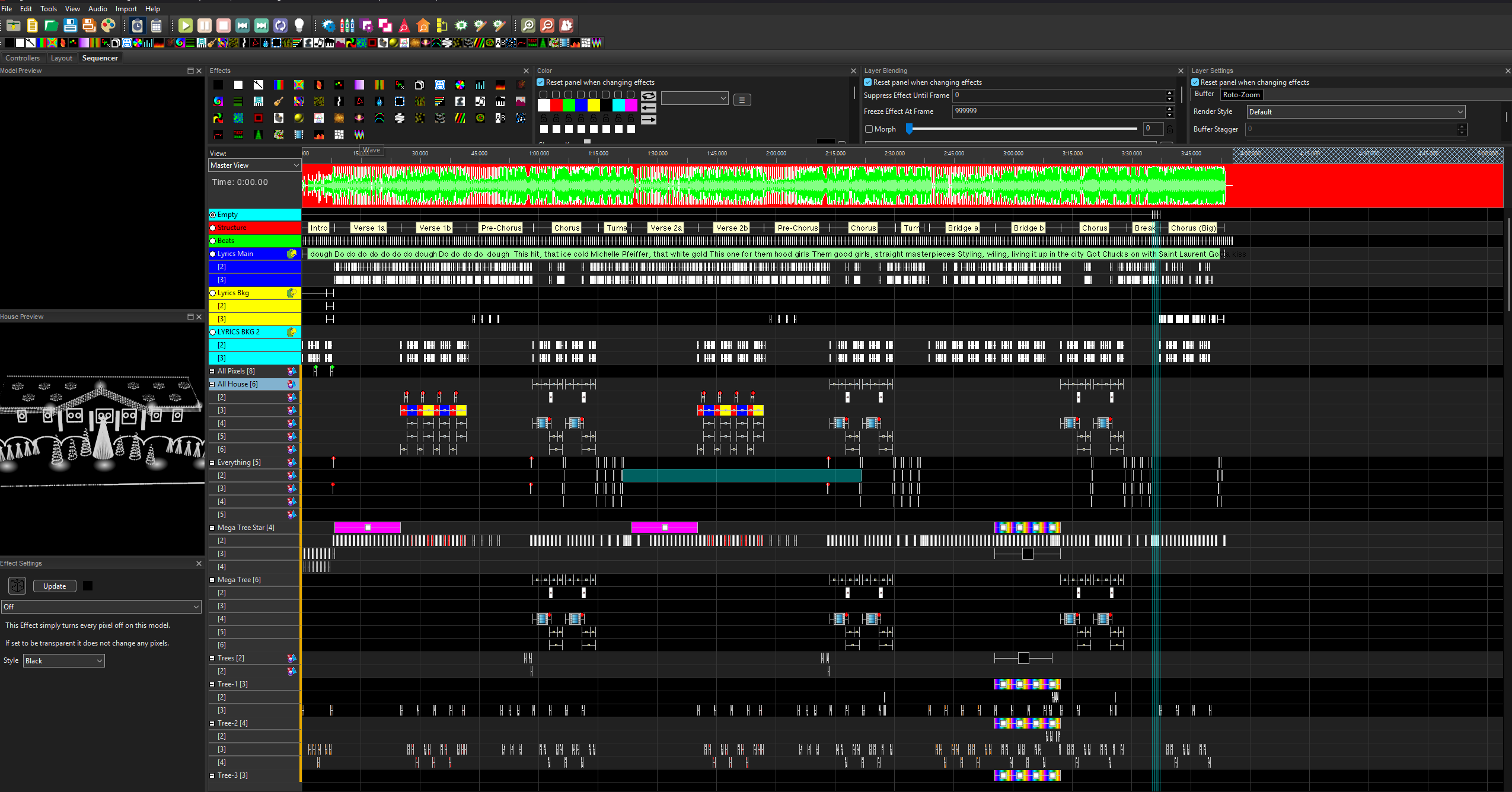1512x792 pixels.
Task: Toggle Reset panel checkbox in Layer Settings
Action: point(1195,82)
